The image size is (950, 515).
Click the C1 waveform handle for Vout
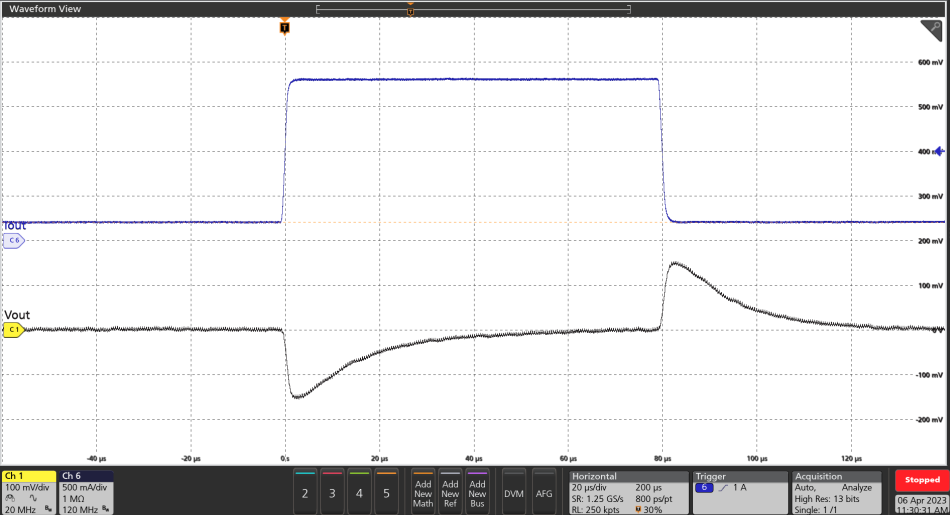pyautogui.click(x=14, y=329)
